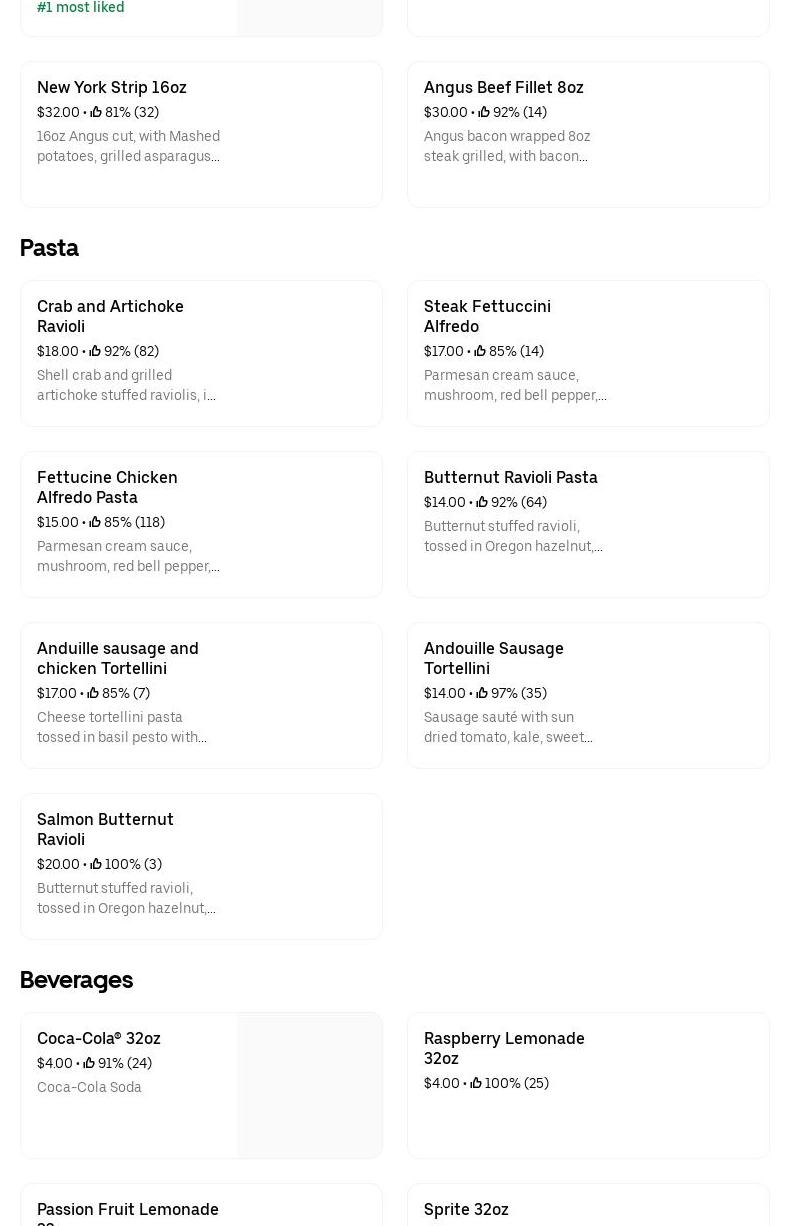The height and width of the screenshot is (1226, 804).
Task: Click thumbs-up icon on Butternut Ravioli Pasta
Action: coord(482,503)
